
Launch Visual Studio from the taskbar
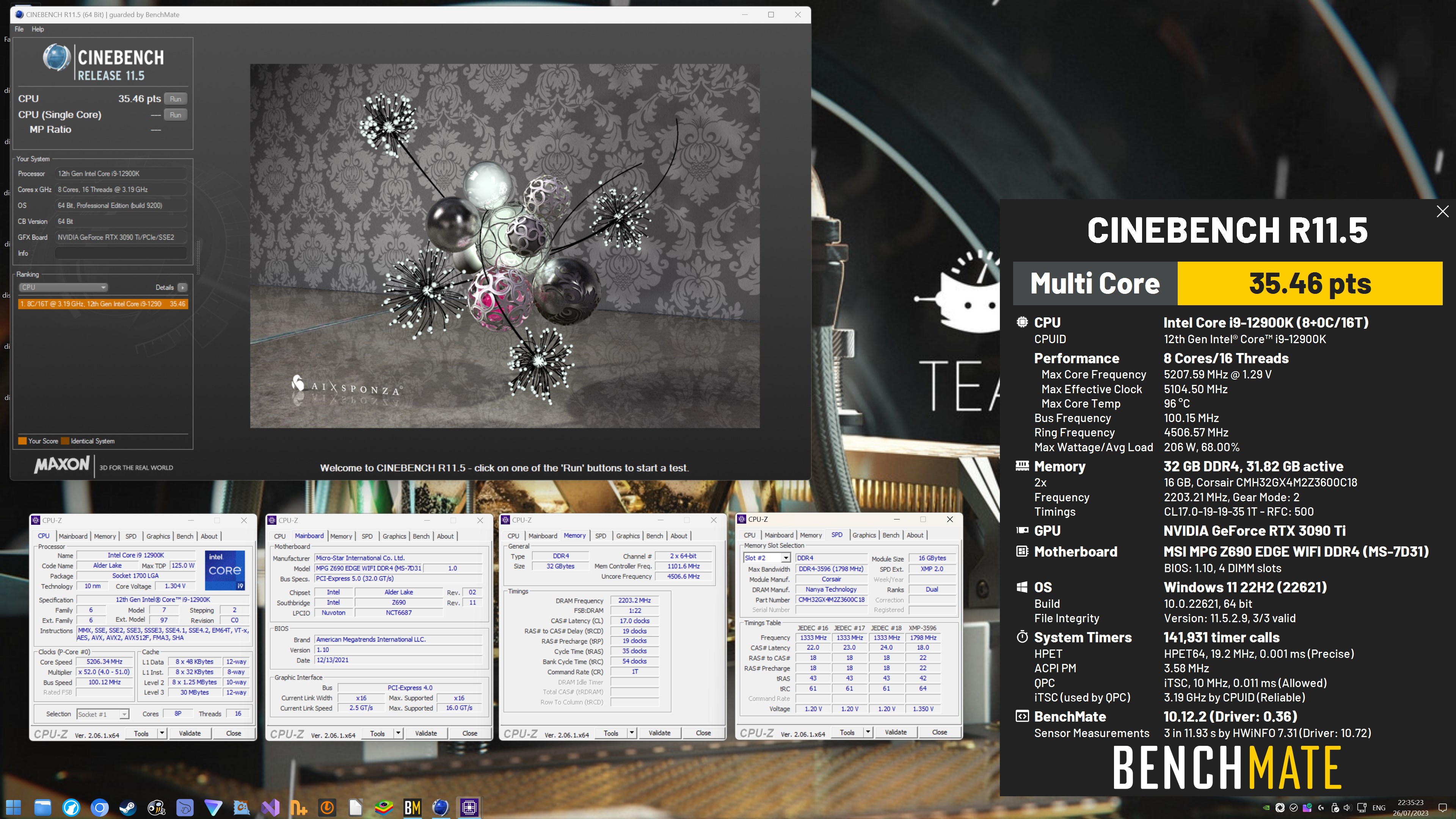(x=270, y=807)
